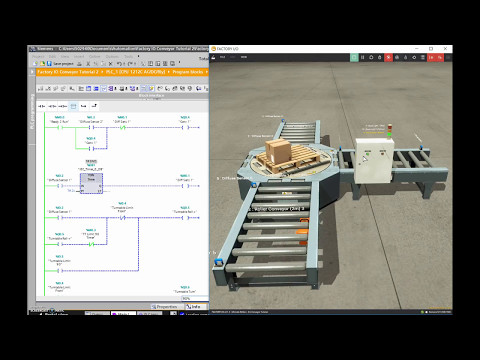Click the Insert network icon in editor toolbar

41,88
